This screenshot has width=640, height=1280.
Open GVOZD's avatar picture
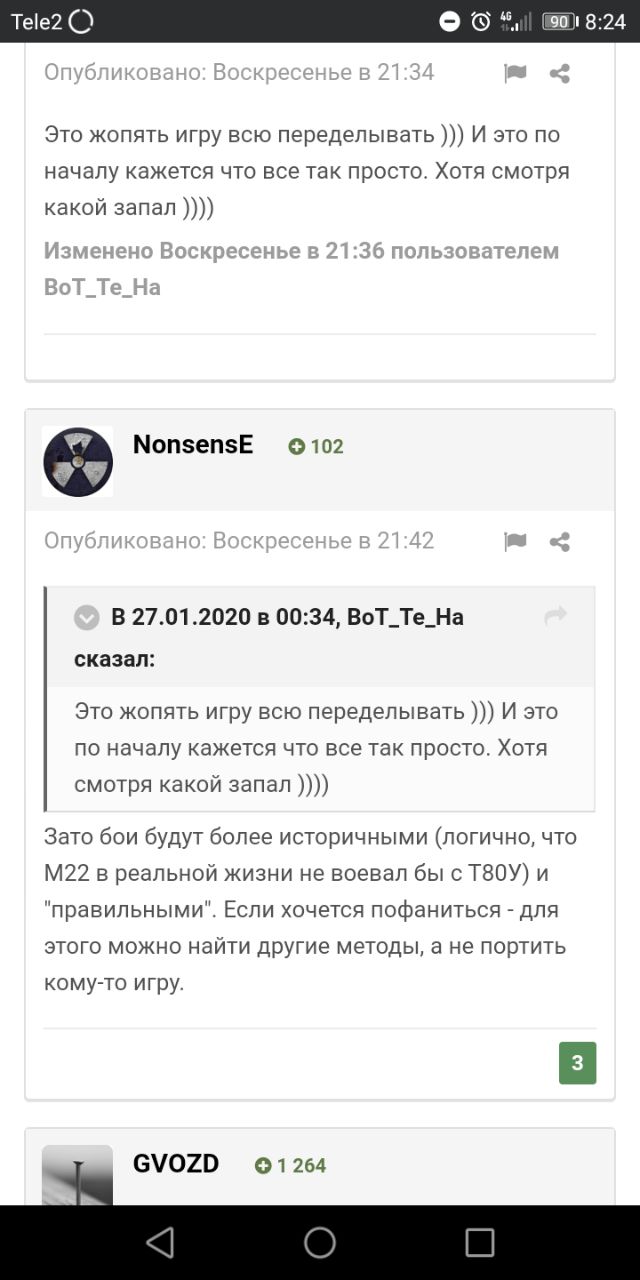[x=78, y=1176]
